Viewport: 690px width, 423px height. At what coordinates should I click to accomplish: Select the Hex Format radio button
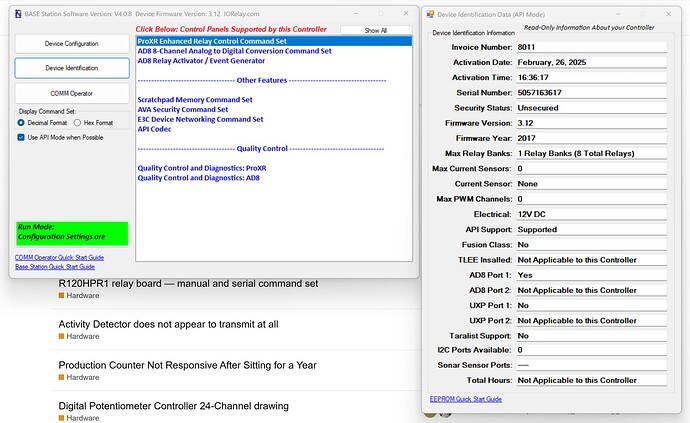click(x=77, y=123)
